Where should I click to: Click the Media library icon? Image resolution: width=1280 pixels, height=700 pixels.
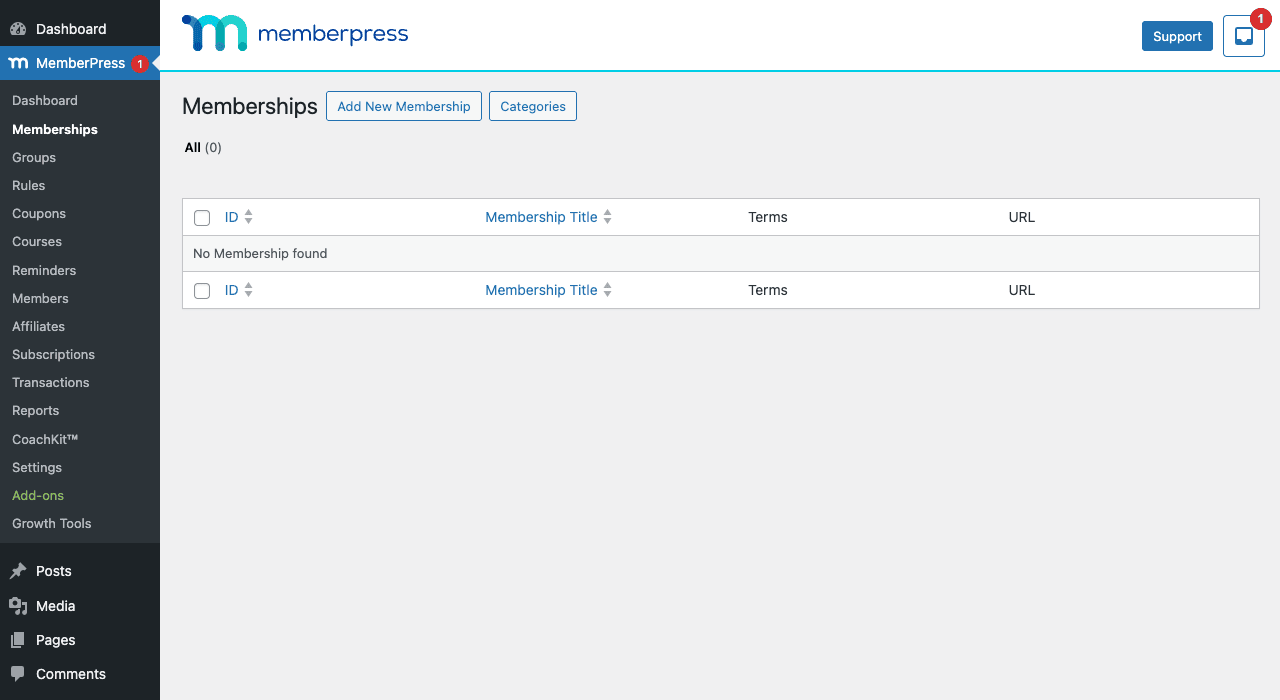[x=18, y=606]
